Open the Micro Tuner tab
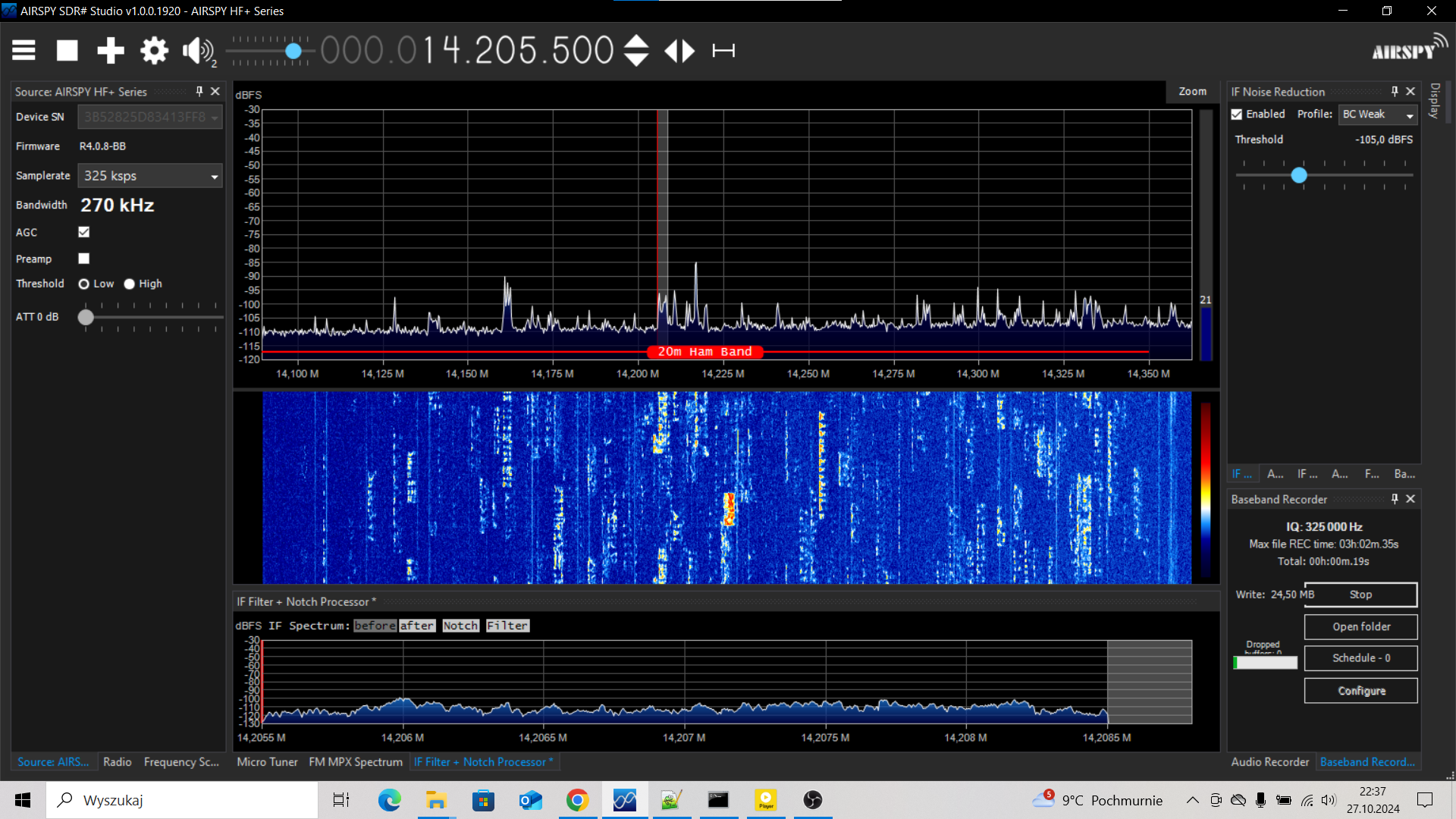Viewport: 1456px width, 819px height. point(267,762)
